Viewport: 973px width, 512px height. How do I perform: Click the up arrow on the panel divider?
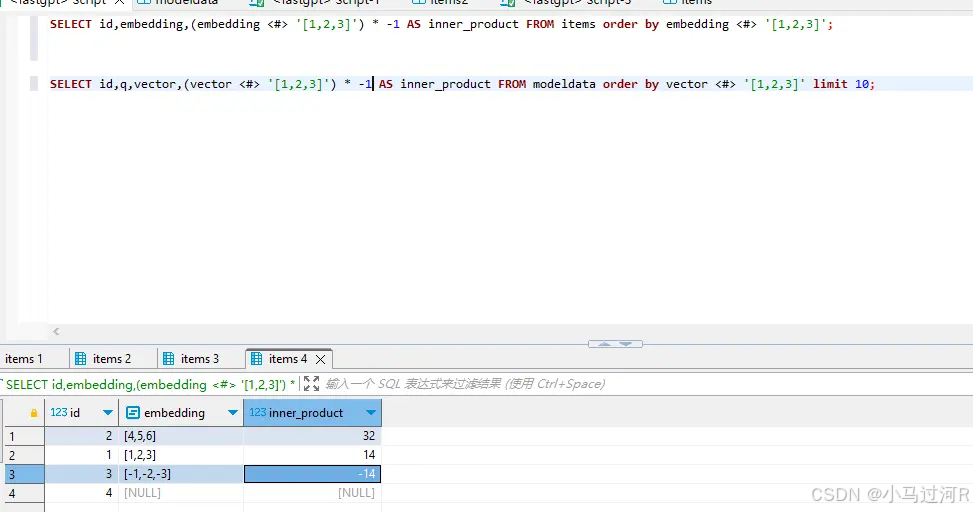click(604, 344)
